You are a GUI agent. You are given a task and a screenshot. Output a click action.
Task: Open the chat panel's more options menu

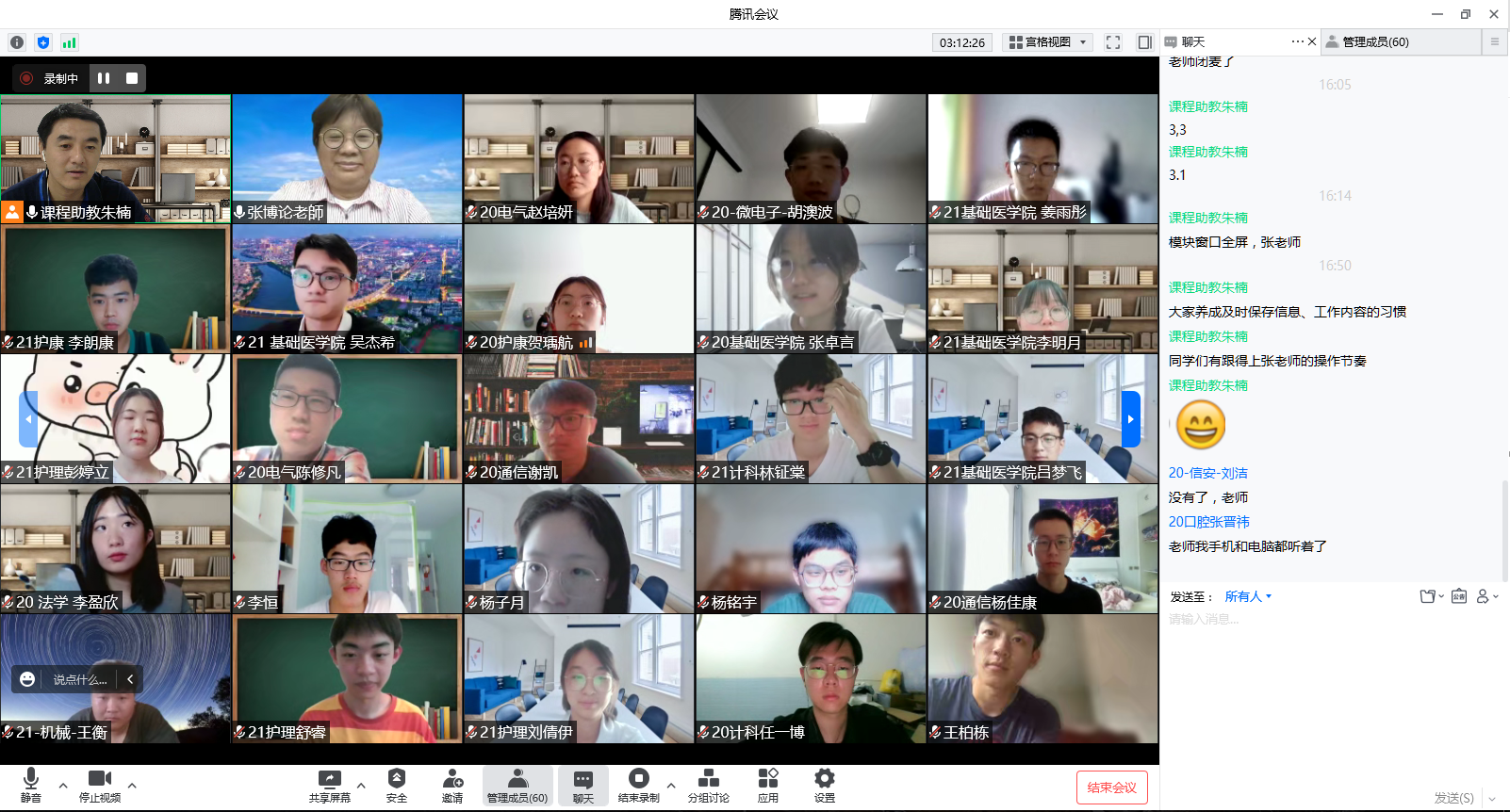(1297, 41)
